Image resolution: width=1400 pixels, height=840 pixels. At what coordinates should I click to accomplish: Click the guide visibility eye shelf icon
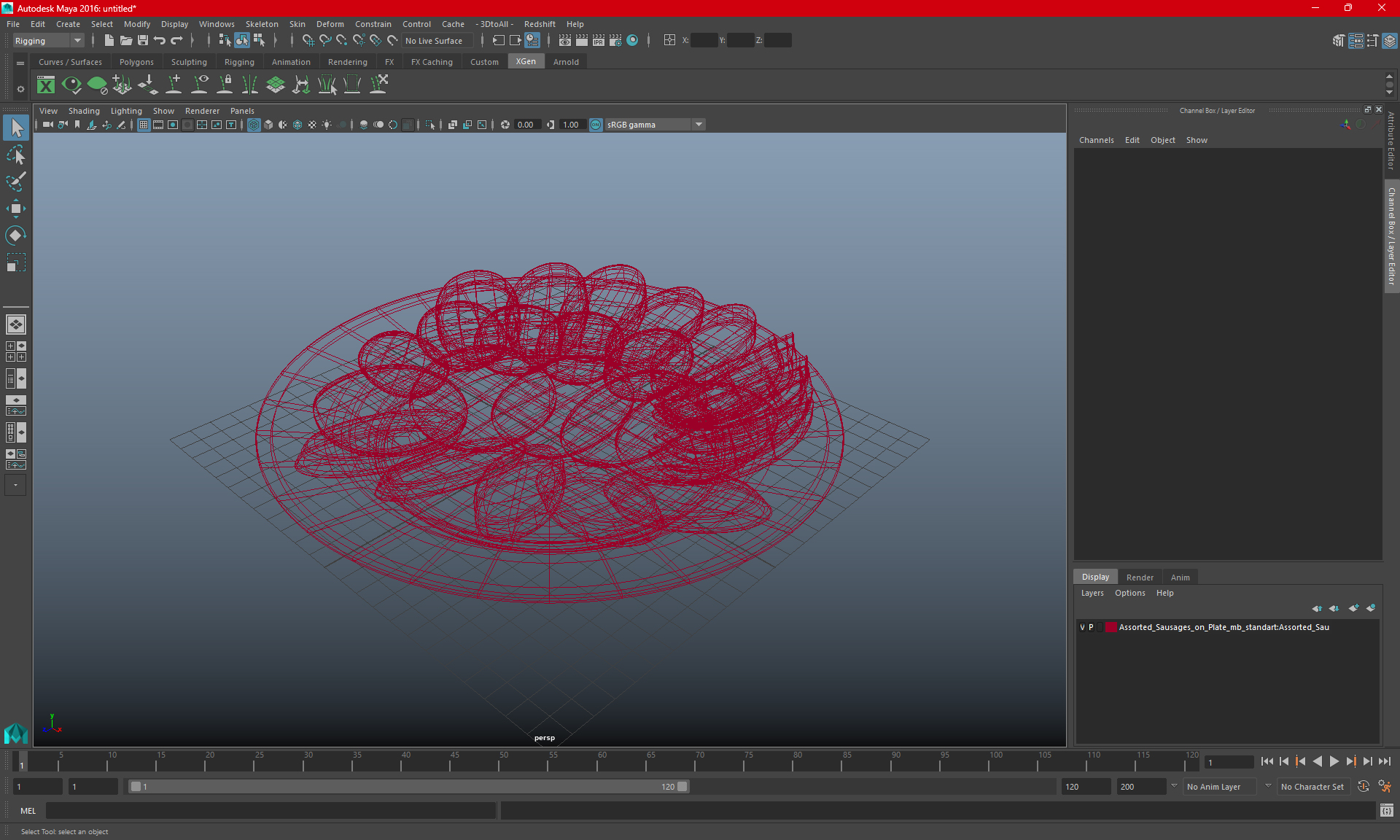click(x=199, y=85)
